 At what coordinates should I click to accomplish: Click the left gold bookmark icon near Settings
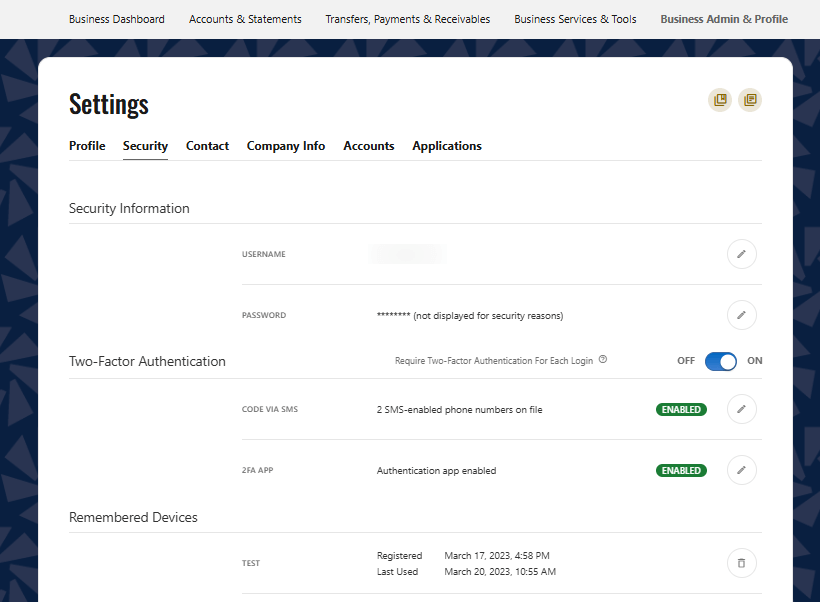[719, 100]
